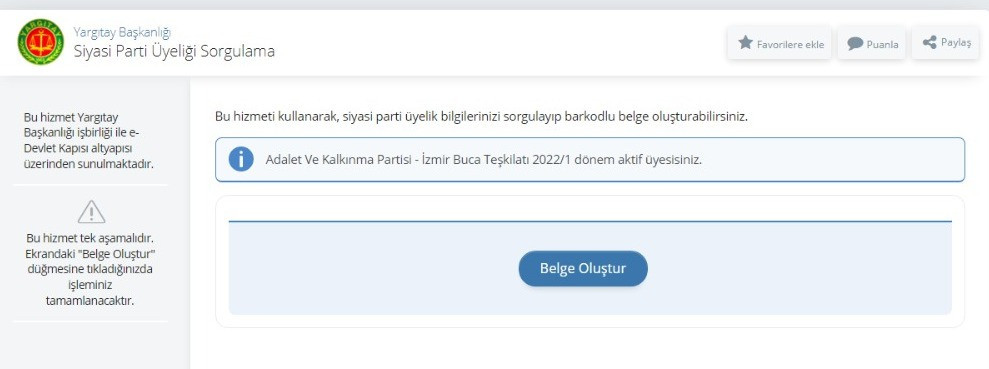989x369 pixels.
Task: Click the warning triangle icon in sidebar
Action: coord(91,211)
